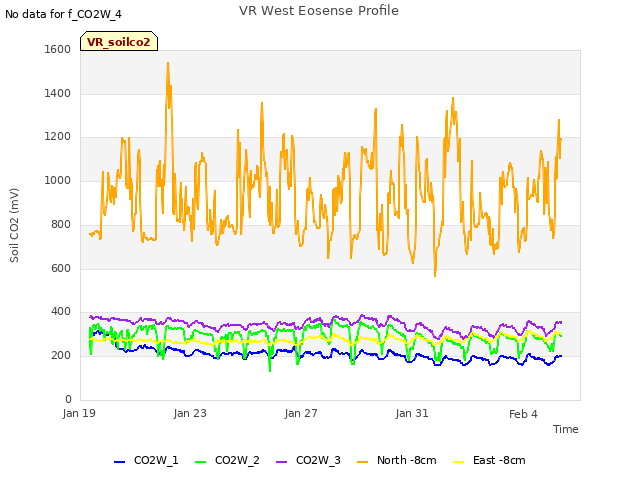Click the Soil CO2 (mV) axis label
The image size is (640, 480).
tap(14, 225)
